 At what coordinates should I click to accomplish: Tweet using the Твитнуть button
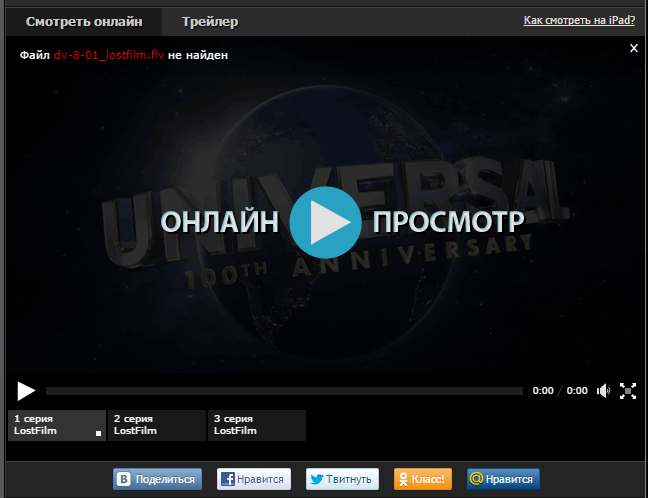click(x=342, y=479)
